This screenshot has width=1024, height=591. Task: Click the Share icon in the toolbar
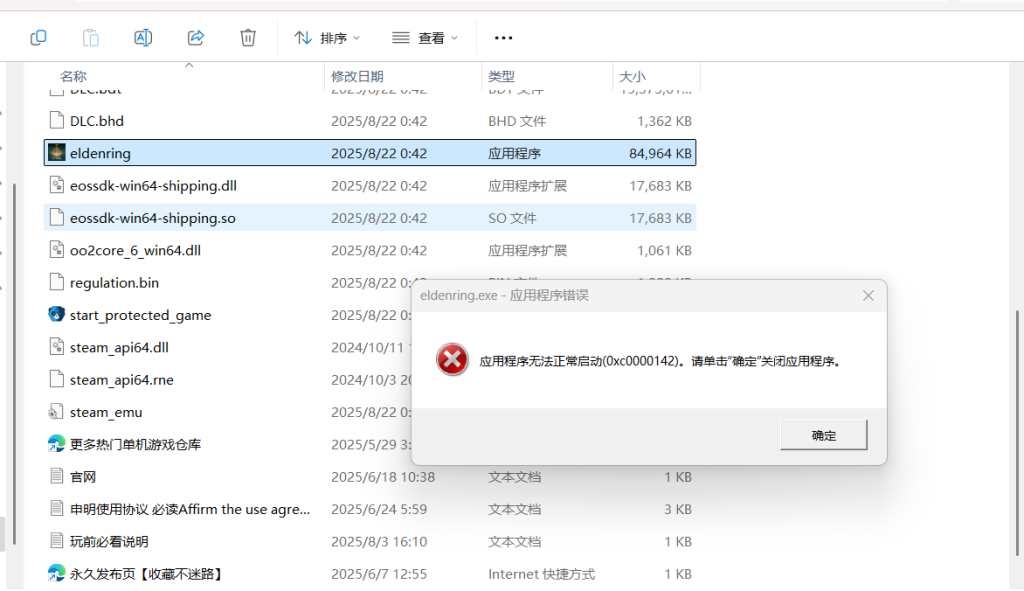tap(195, 37)
